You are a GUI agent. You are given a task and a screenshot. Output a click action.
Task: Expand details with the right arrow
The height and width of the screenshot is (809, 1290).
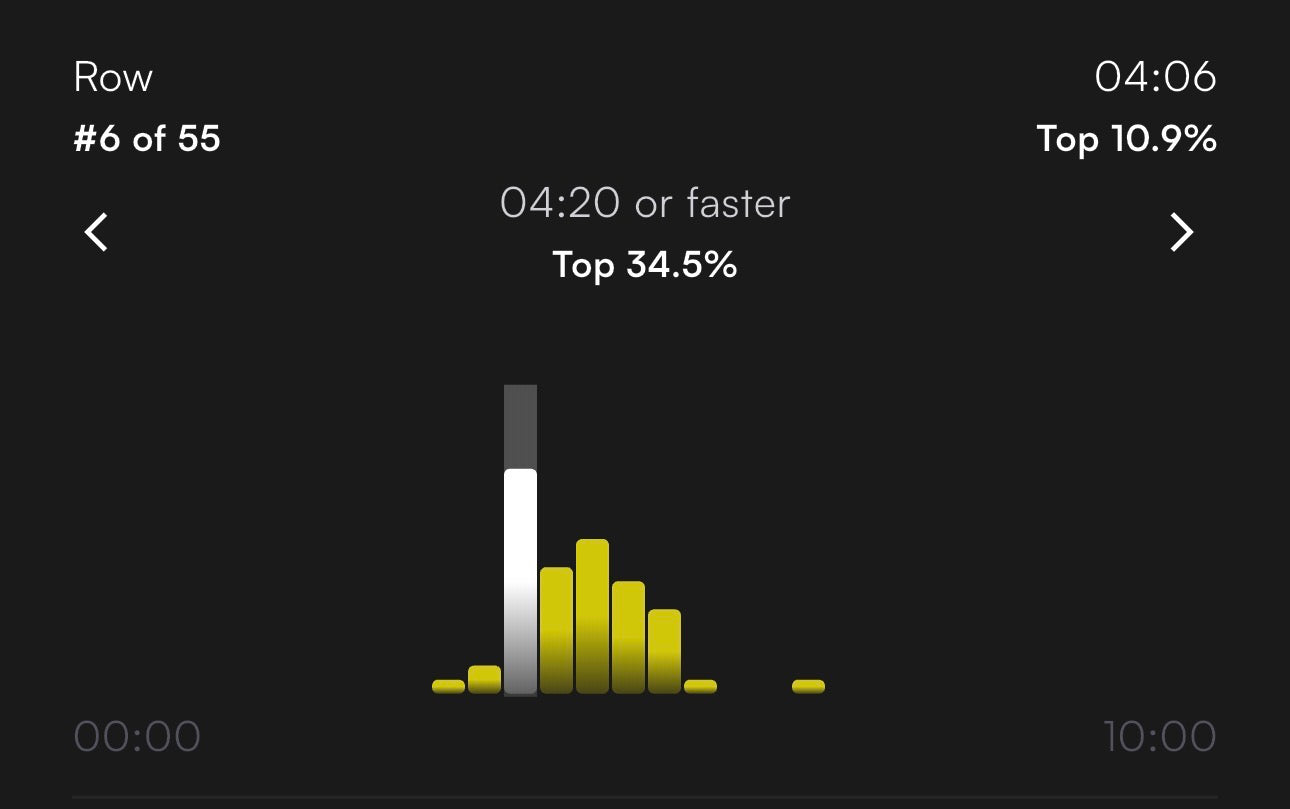[x=1182, y=232]
